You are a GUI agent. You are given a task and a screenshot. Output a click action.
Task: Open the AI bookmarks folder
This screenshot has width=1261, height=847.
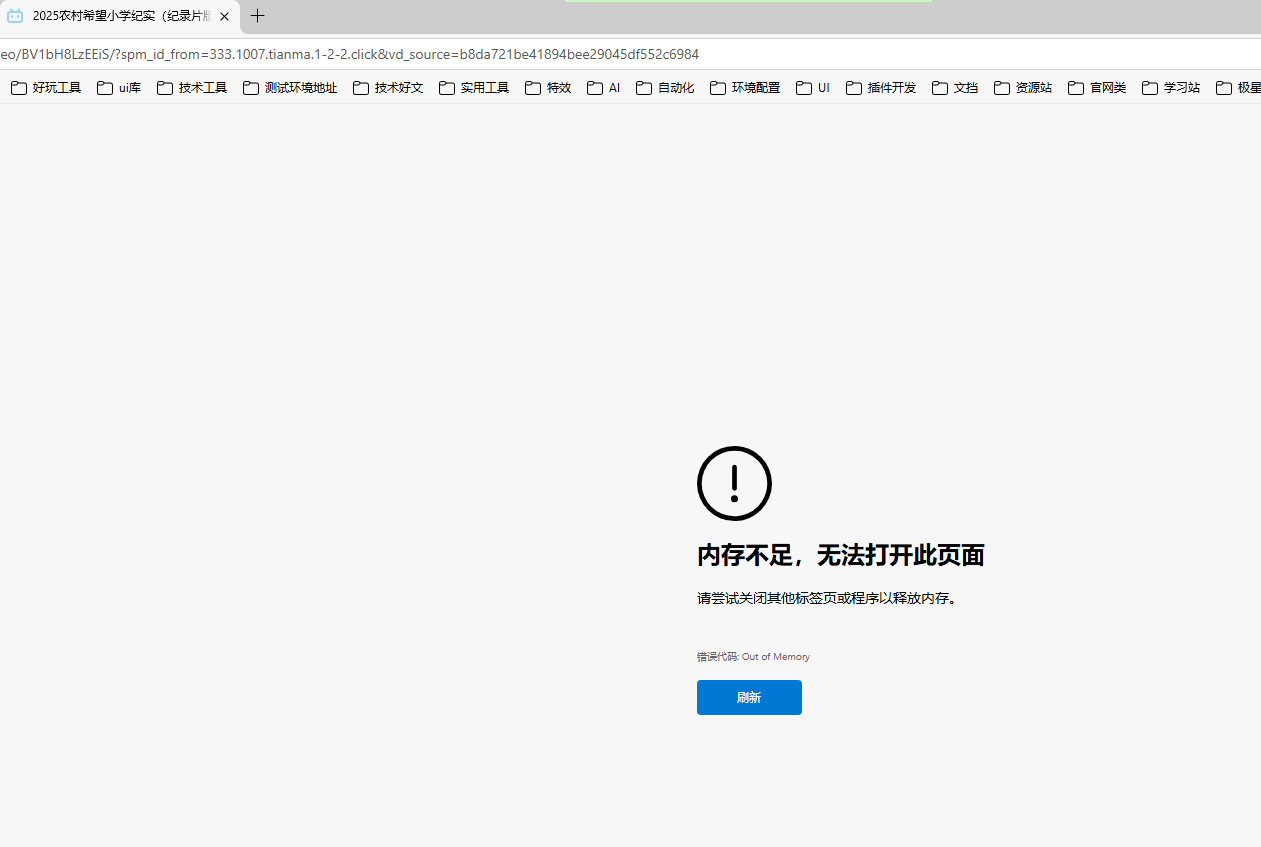click(x=604, y=88)
